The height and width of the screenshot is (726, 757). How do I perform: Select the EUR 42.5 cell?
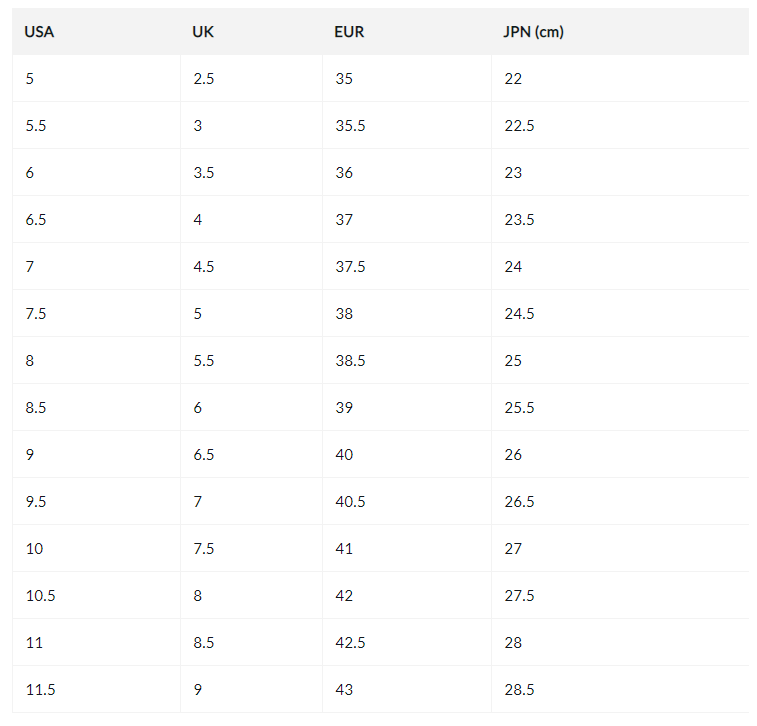click(350, 643)
